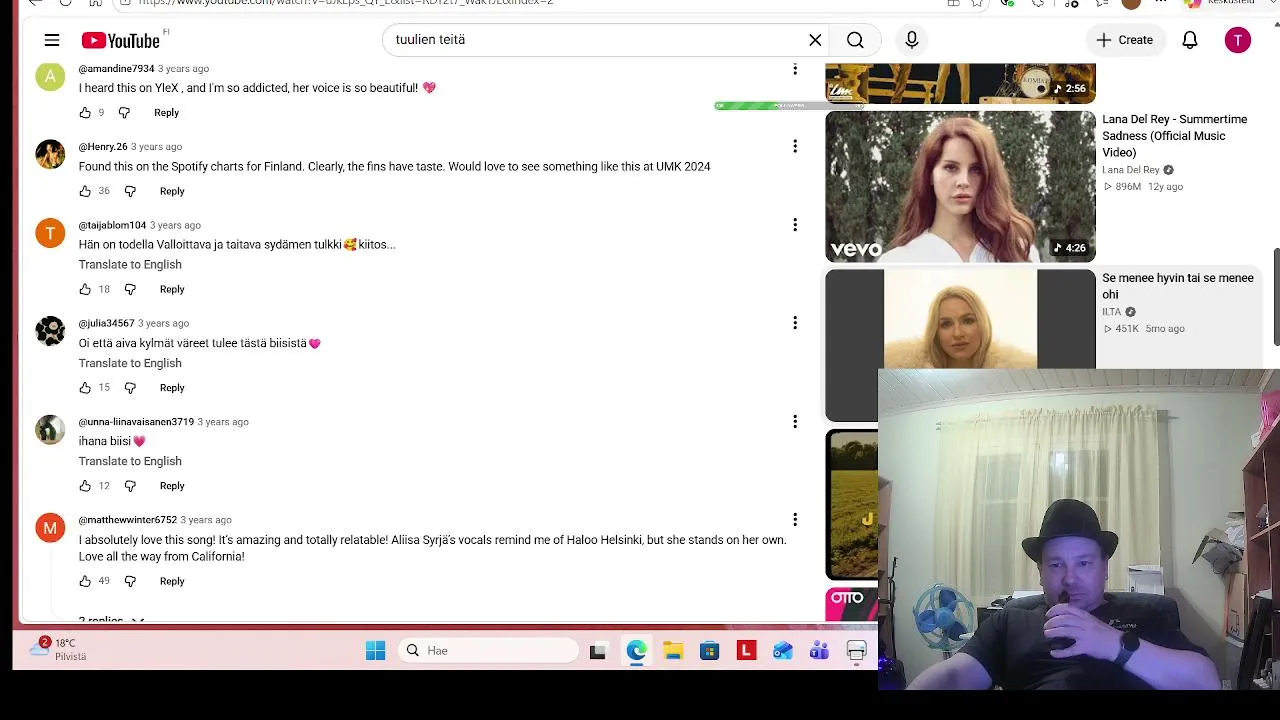The width and height of the screenshot is (1280, 720).
Task: Start voice search with the microphone
Action: pos(912,40)
